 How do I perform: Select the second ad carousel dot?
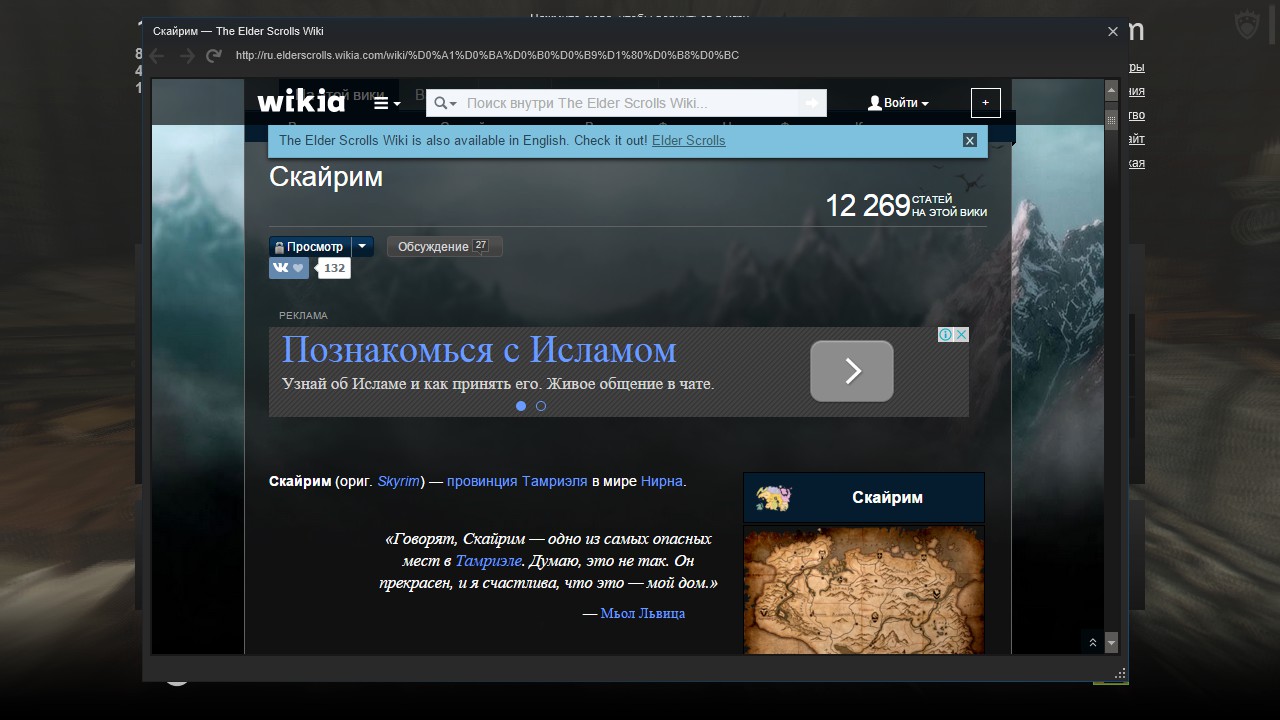point(541,406)
